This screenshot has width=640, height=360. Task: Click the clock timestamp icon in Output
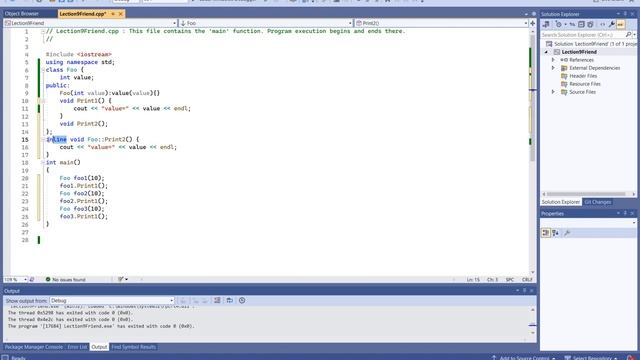tap(242, 301)
